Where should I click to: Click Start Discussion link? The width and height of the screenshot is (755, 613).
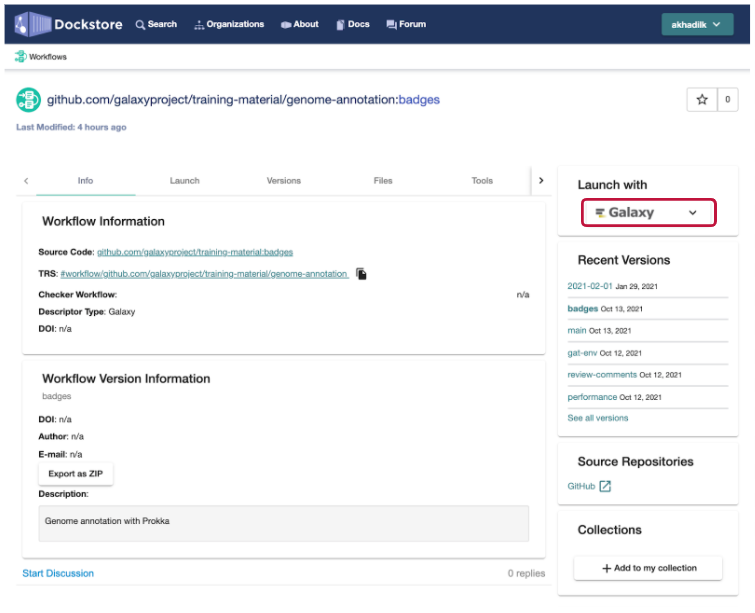point(58,573)
